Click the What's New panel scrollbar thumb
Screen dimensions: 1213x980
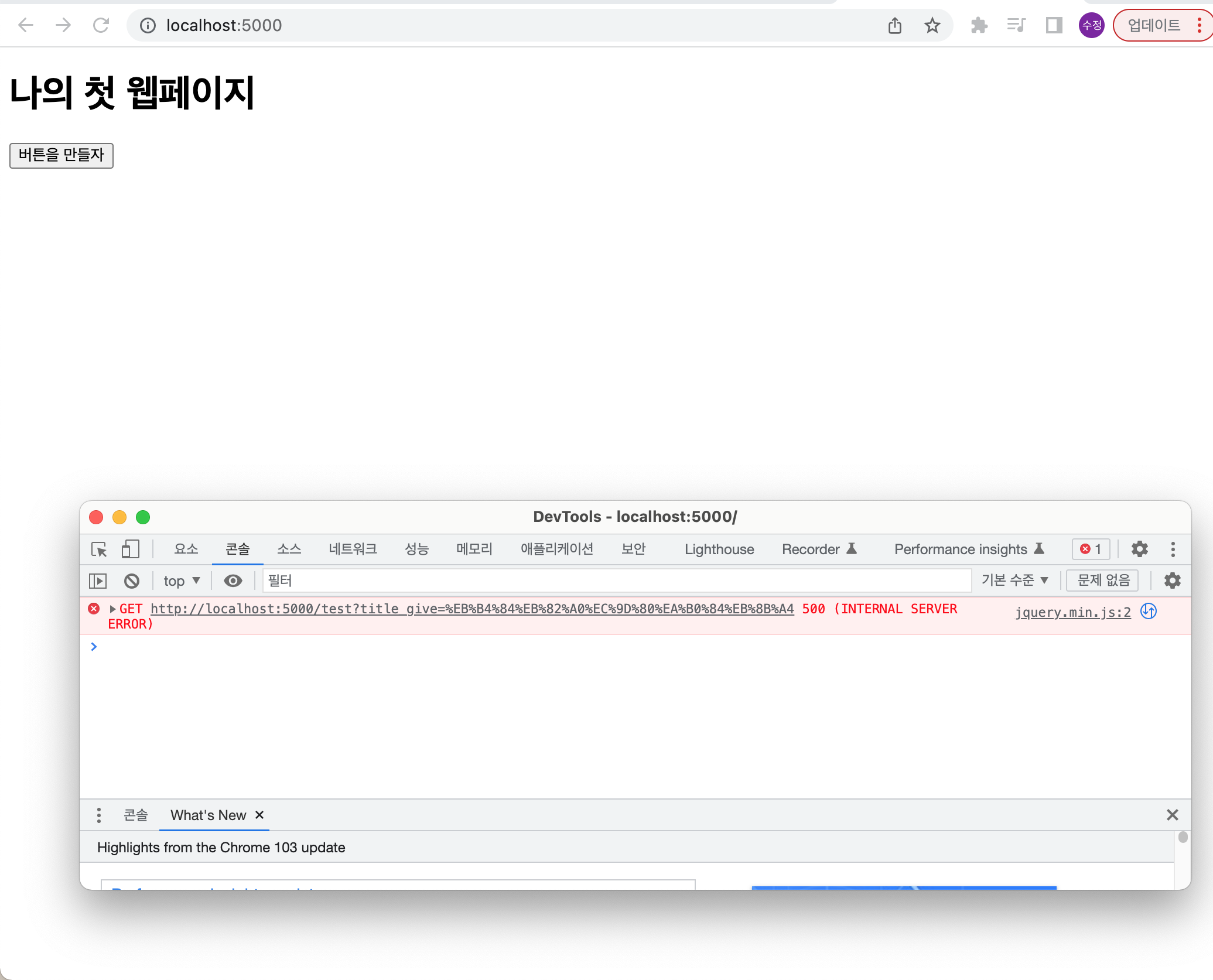[x=1183, y=837]
